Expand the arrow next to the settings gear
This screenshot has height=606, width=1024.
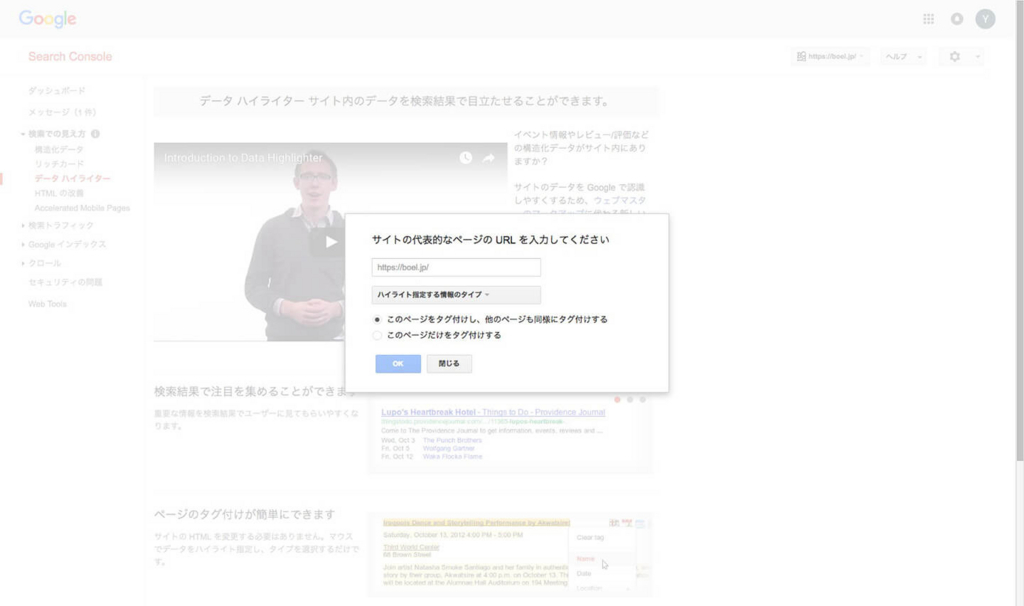tap(978, 57)
